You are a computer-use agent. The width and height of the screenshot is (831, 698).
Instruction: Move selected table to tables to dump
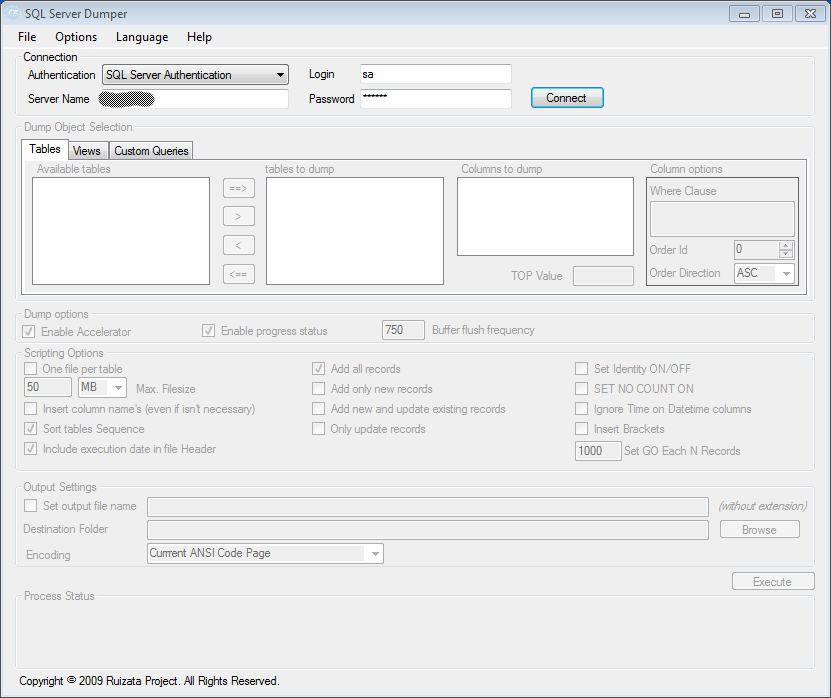238,216
